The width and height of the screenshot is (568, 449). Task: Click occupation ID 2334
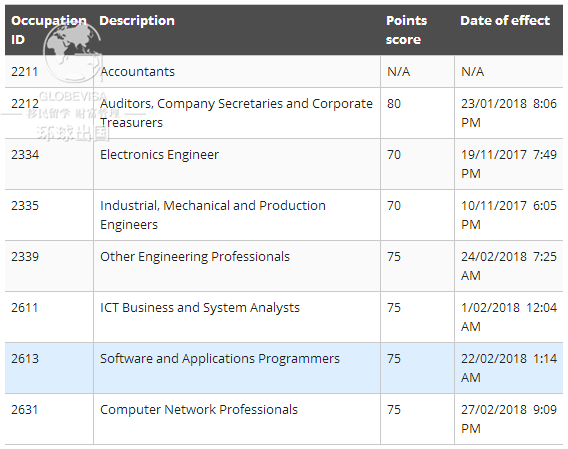tap(25, 155)
